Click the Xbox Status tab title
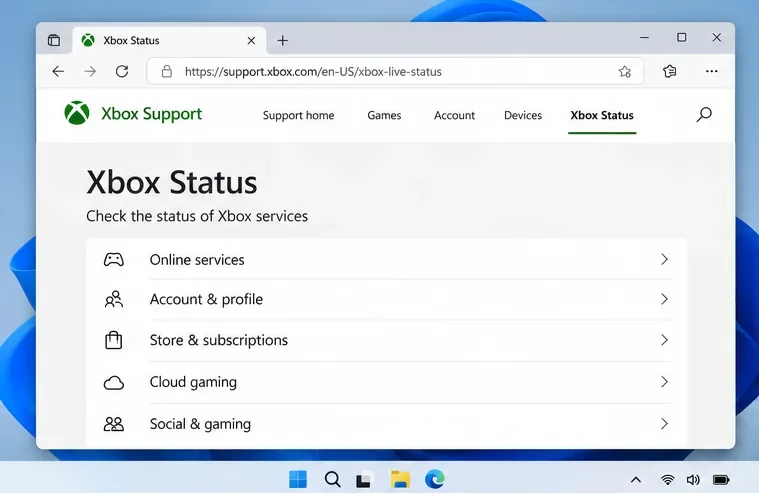This screenshot has width=759, height=494. point(131,41)
